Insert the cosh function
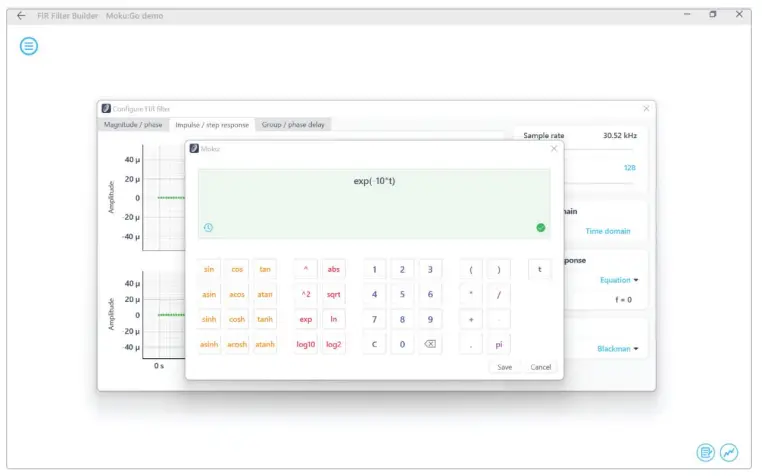Viewport: 762px width, 476px height. [237, 319]
